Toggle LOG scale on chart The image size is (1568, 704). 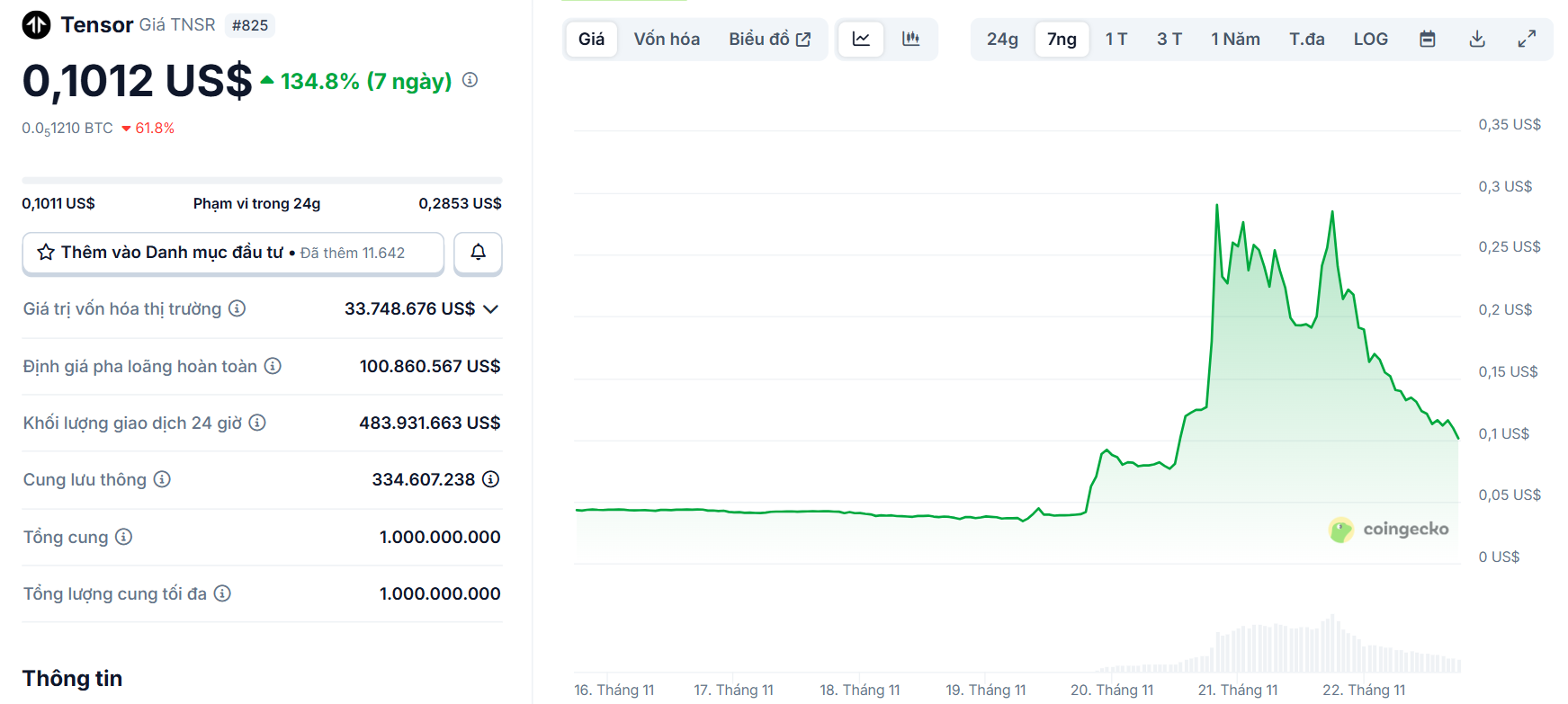(x=1371, y=39)
